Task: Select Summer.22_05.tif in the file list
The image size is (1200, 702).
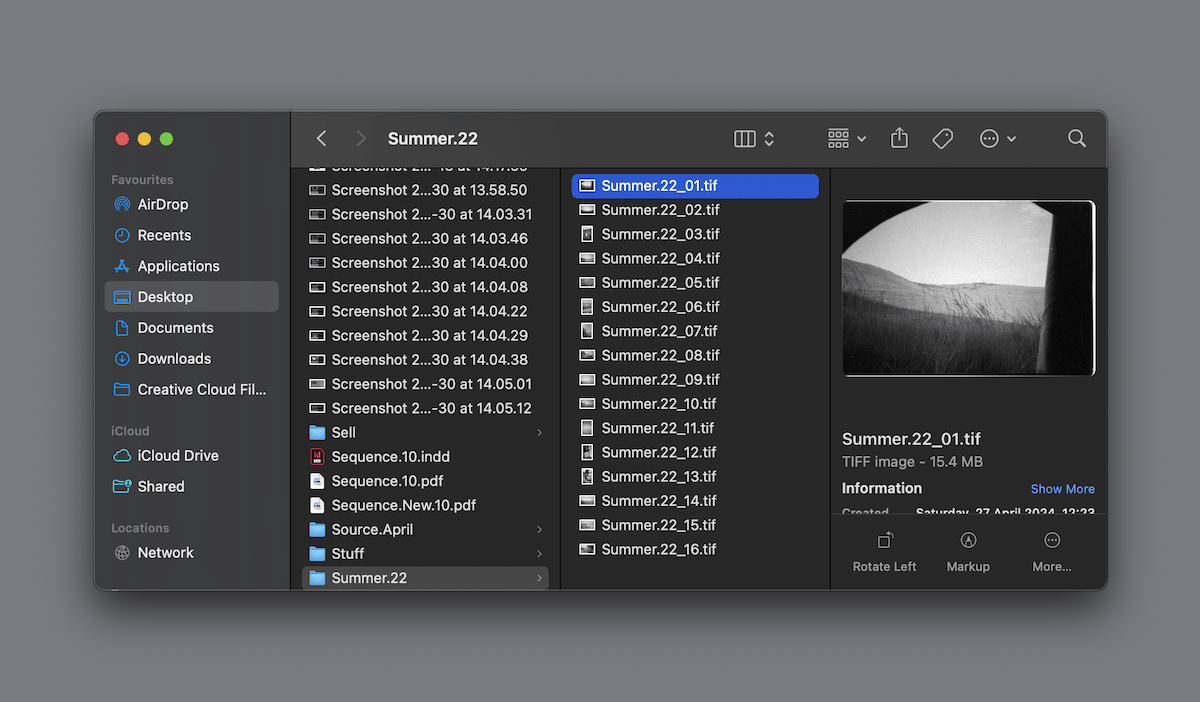Action: [658, 282]
